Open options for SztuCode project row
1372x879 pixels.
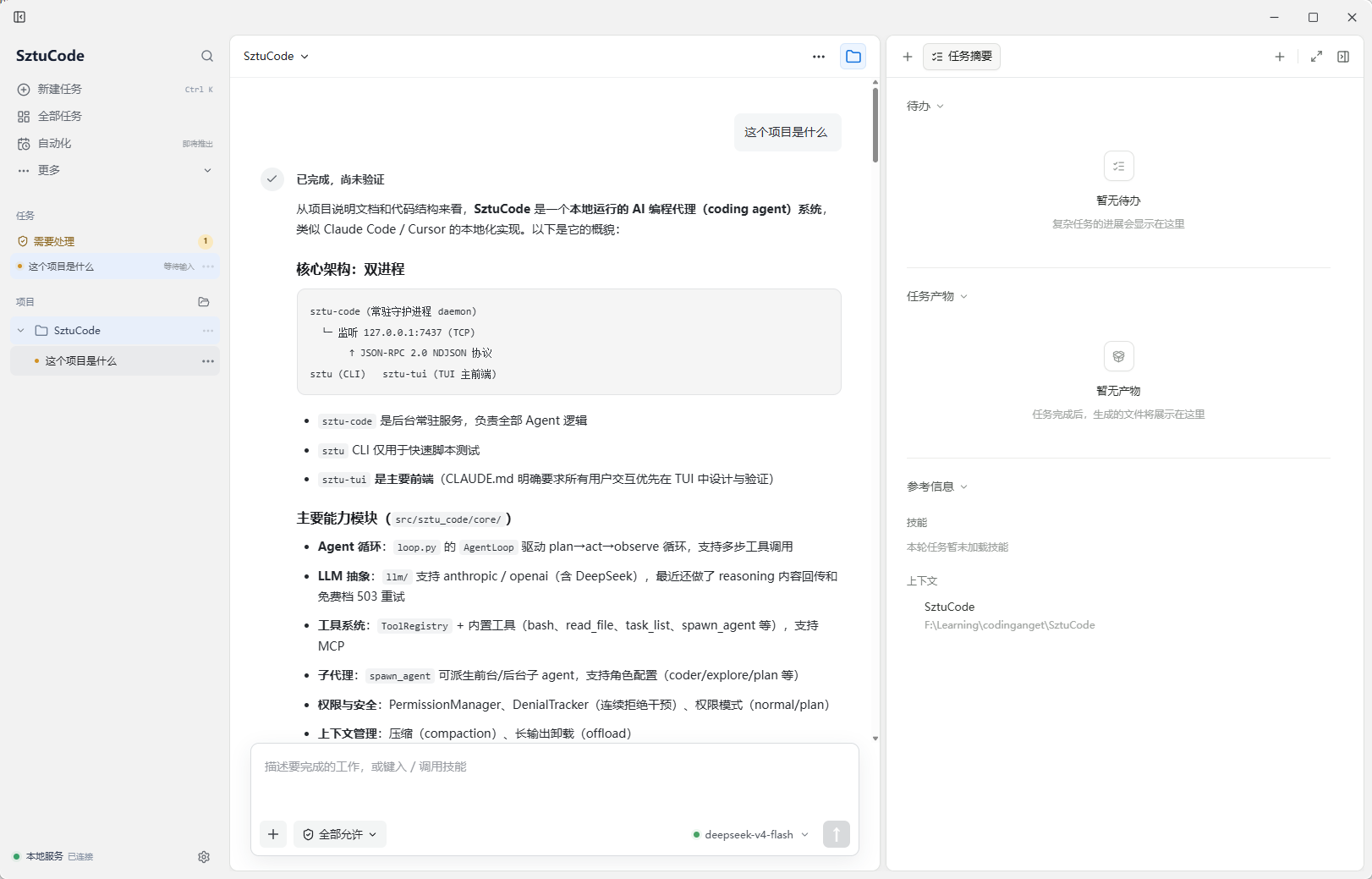click(208, 331)
